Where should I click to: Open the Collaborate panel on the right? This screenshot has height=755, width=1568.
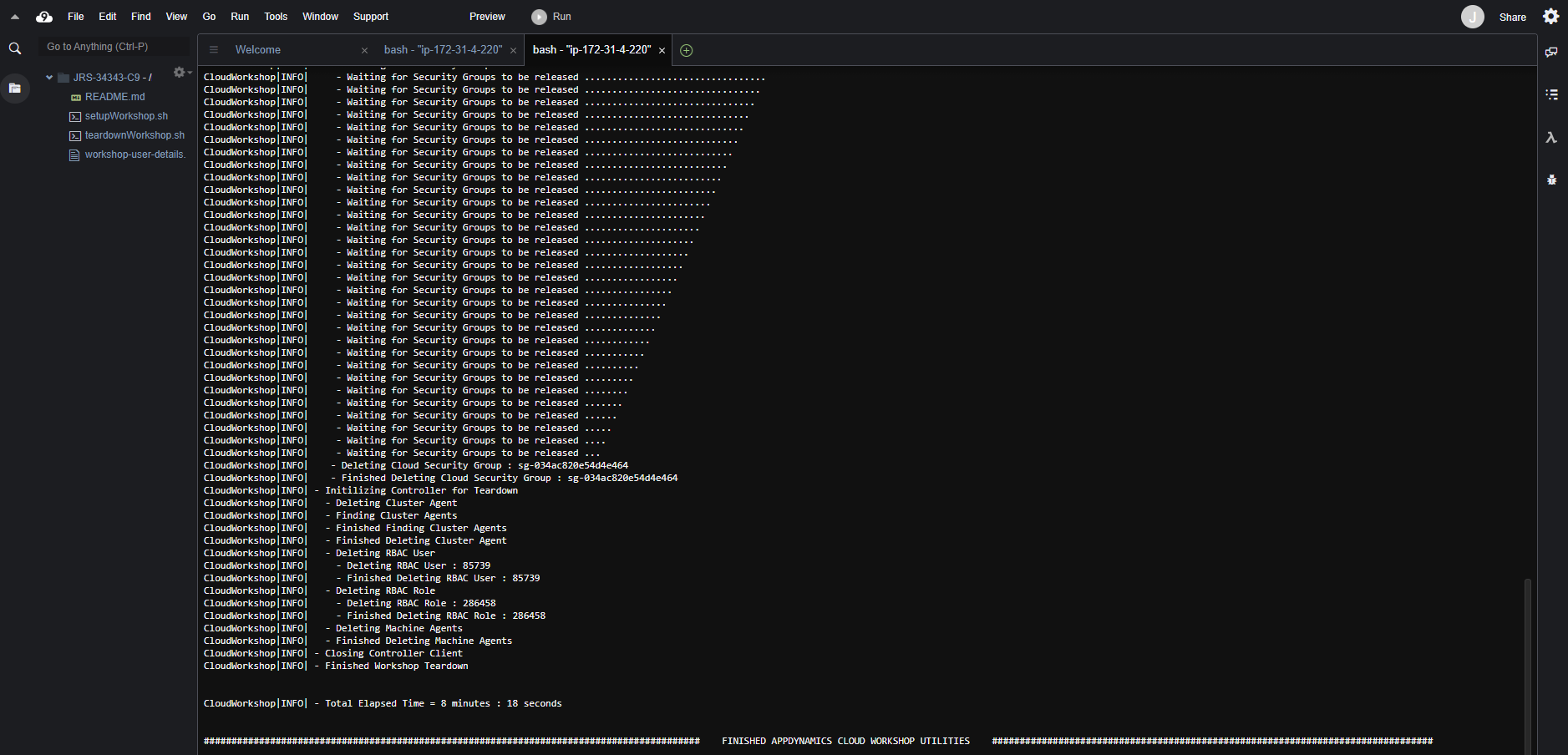[x=1551, y=52]
